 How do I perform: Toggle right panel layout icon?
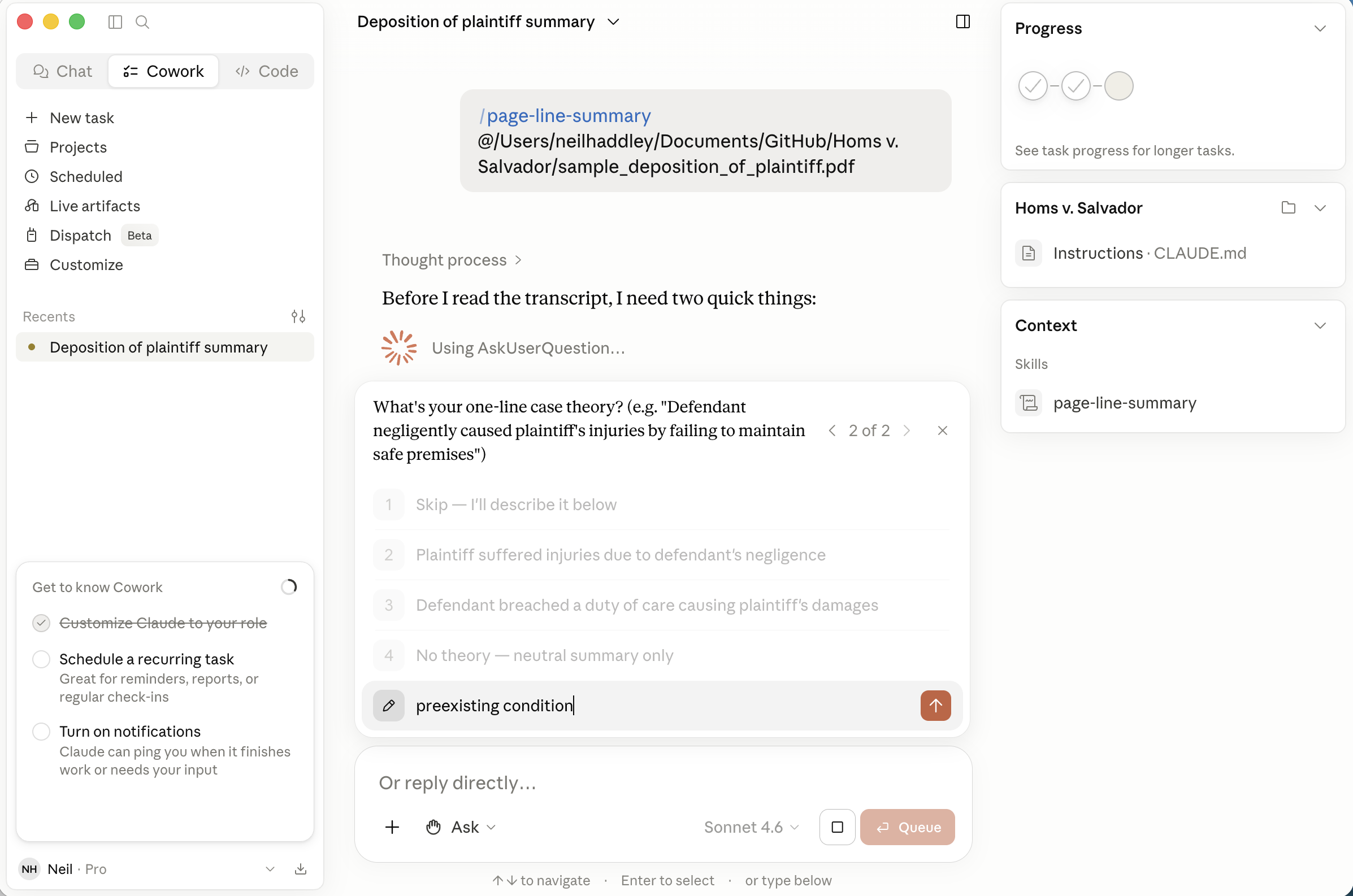[962, 21]
